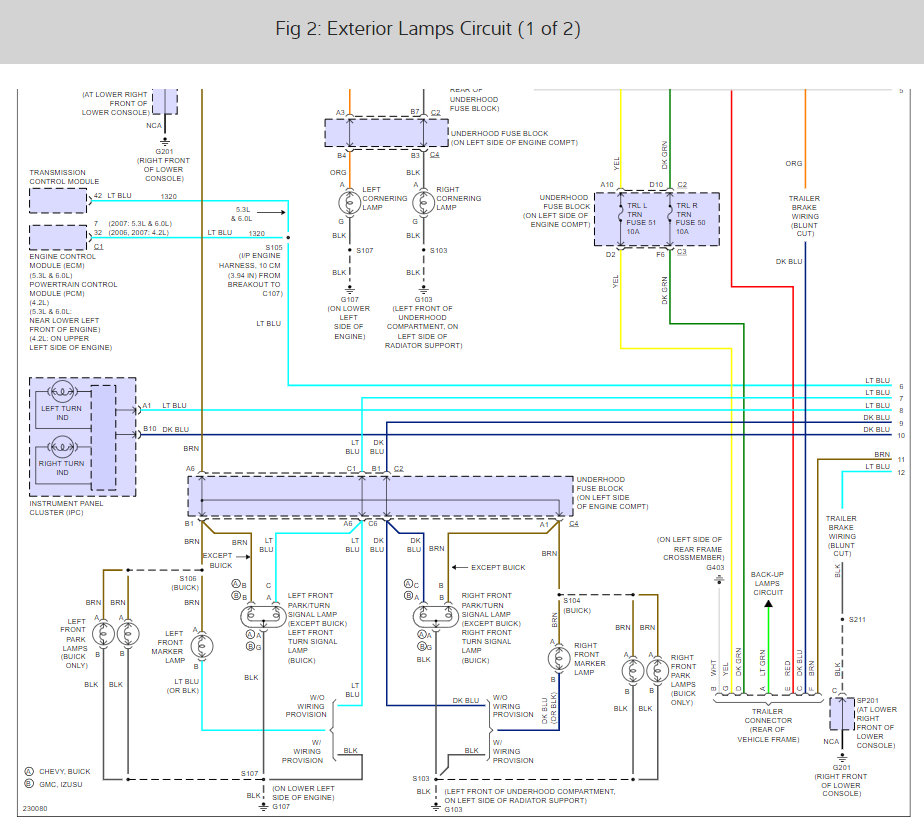924x827 pixels.
Task: Select the SP201 splice pack box
Action: coord(842,714)
